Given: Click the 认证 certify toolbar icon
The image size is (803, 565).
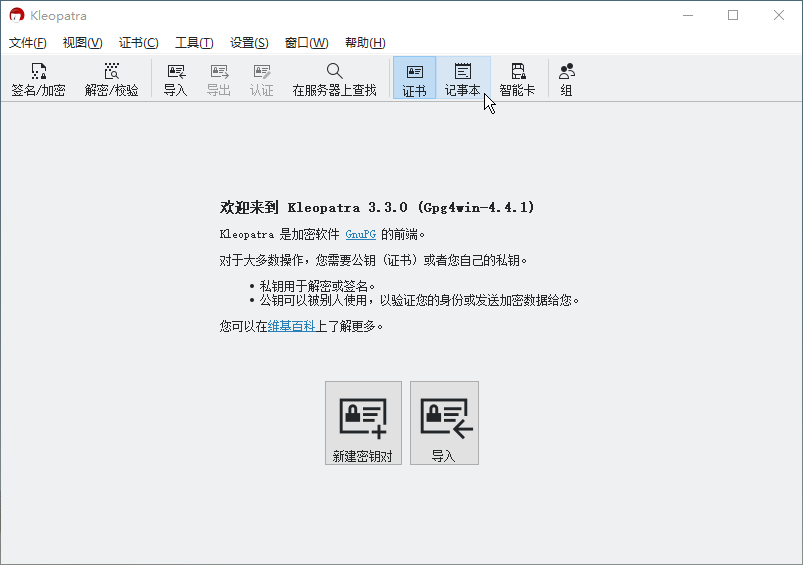Looking at the screenshot, I should point(262,79).
